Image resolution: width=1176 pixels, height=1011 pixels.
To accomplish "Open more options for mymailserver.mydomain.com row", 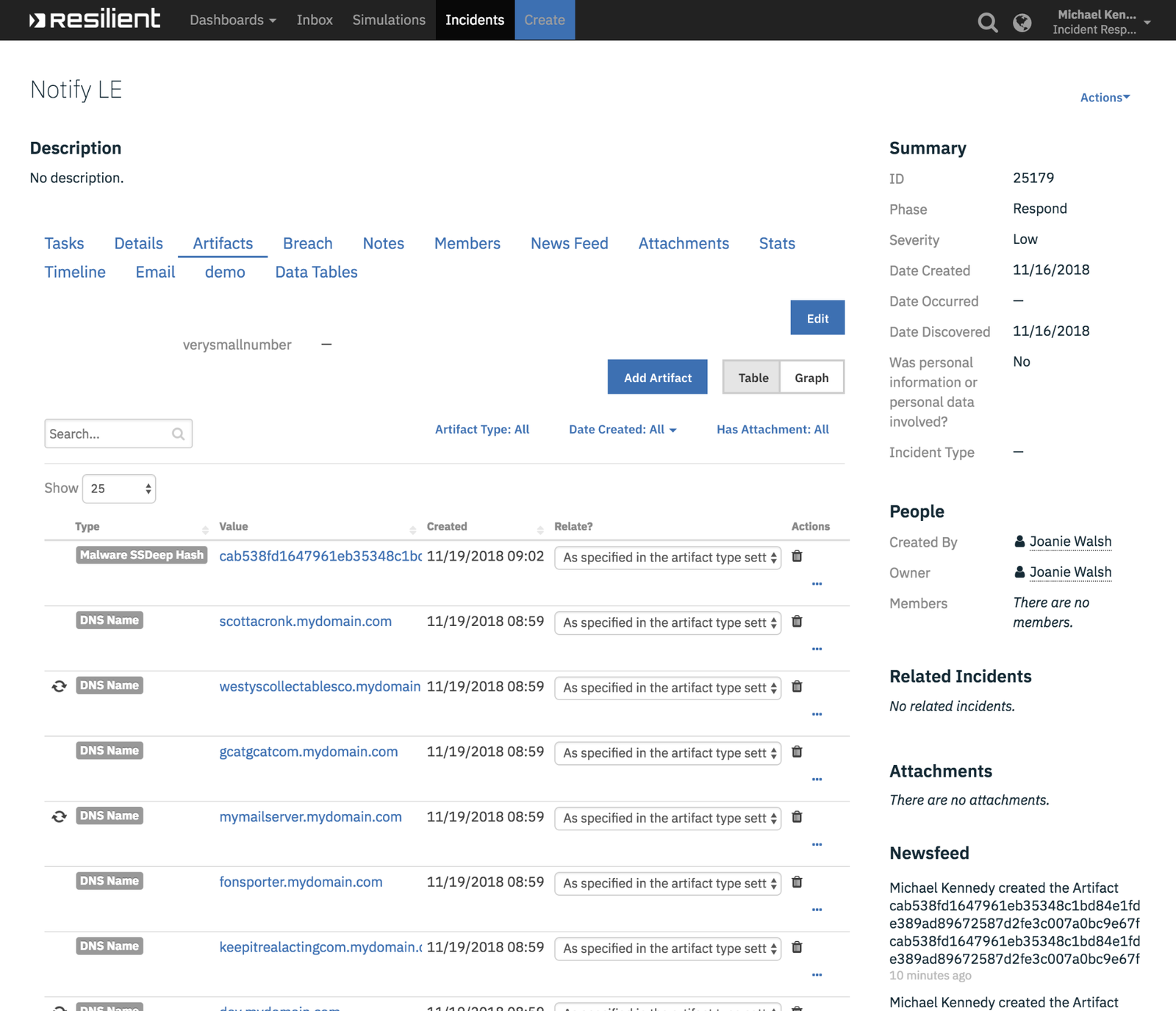I will (x=817, y=844).
